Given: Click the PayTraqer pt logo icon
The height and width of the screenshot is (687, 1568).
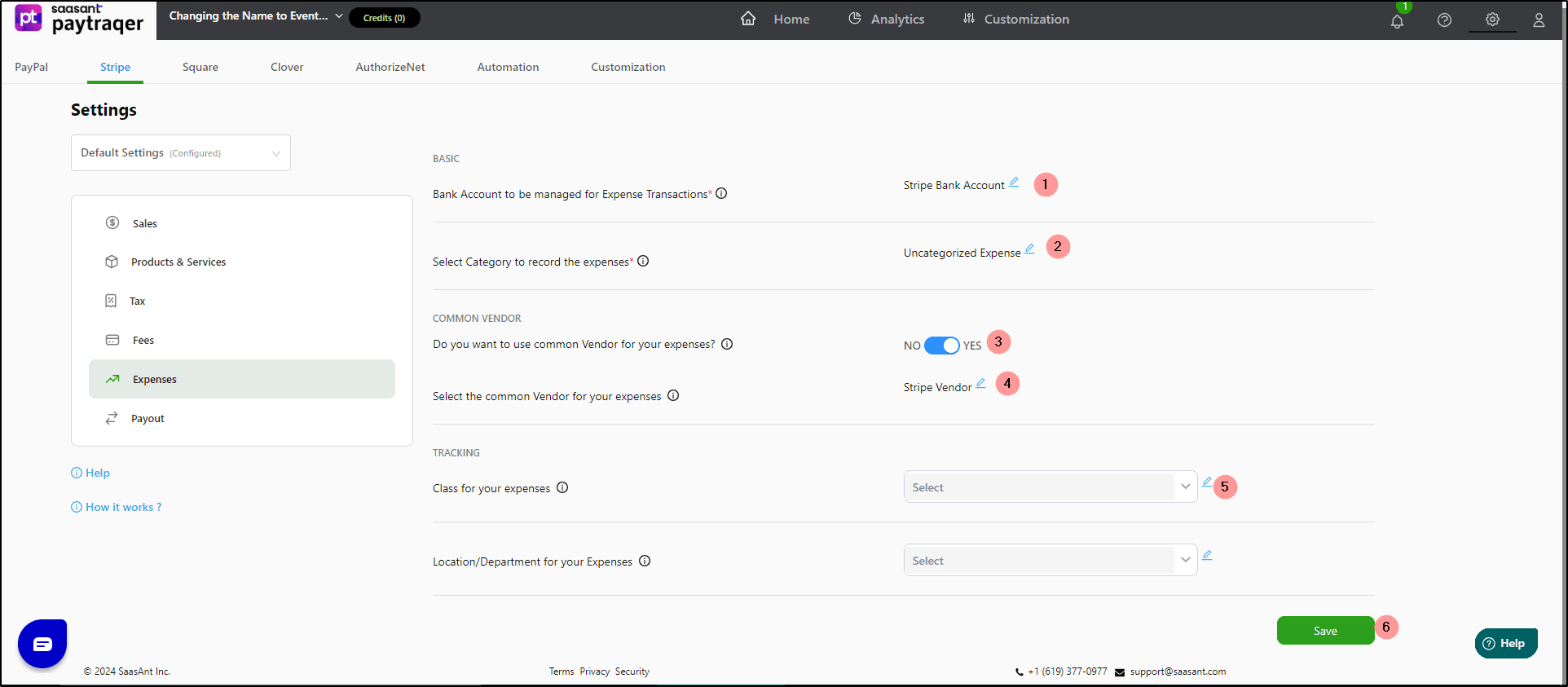Looking at the screenshot, I should (29, 18).
